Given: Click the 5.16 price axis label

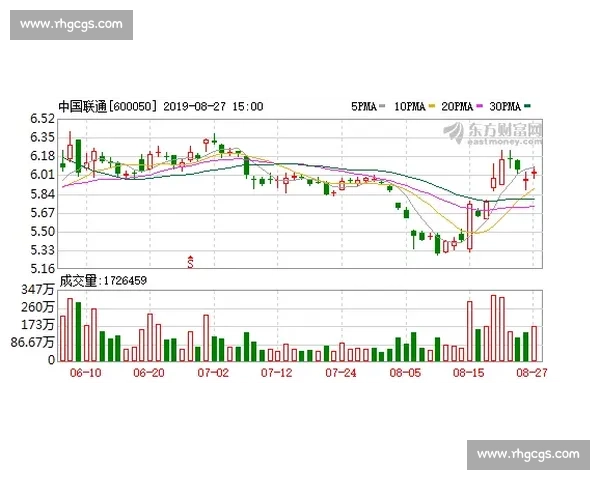Looking at the screenshot, I should coord(42,269).
